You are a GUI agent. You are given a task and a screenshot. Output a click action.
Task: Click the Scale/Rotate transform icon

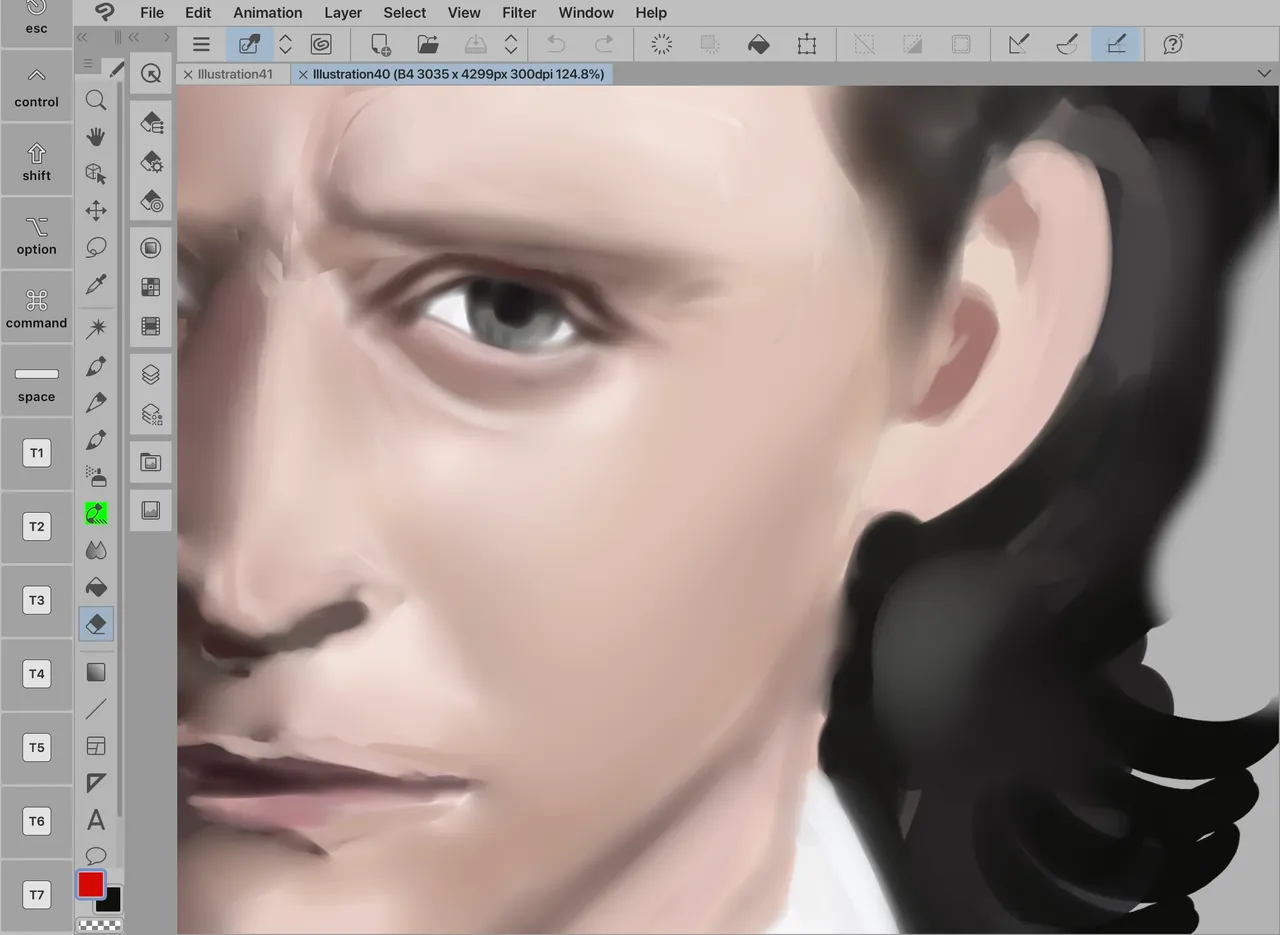tap(807, 44)
